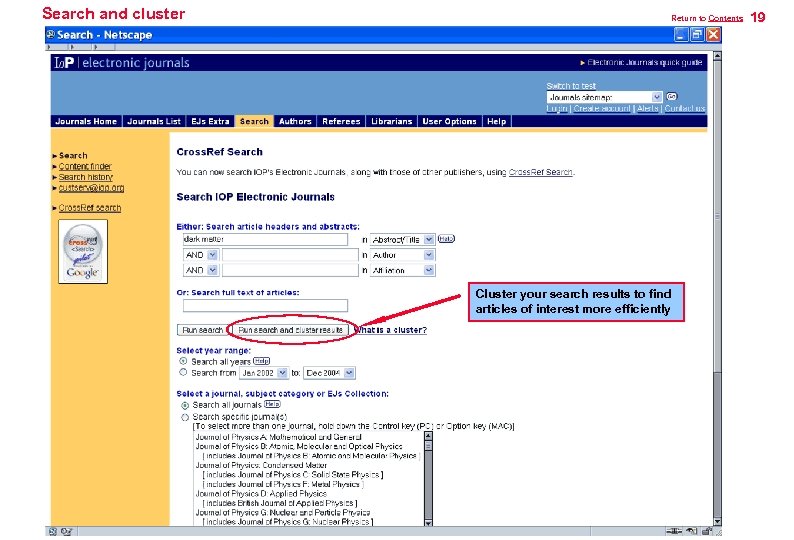Open the Librarians tab
Screen dimensions: 794x540
point(391,121)
